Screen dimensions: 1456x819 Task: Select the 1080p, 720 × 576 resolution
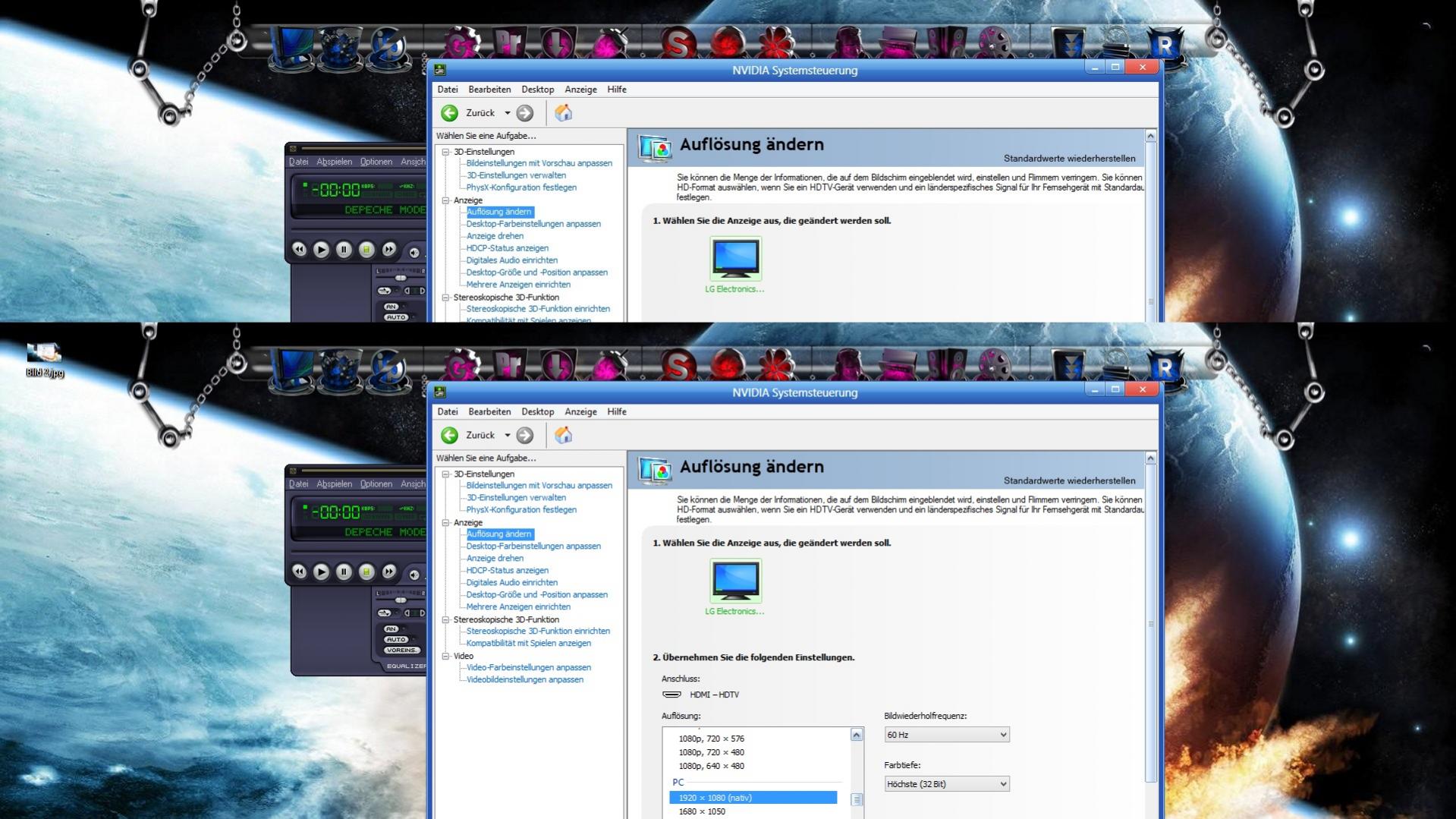[711, 739]
